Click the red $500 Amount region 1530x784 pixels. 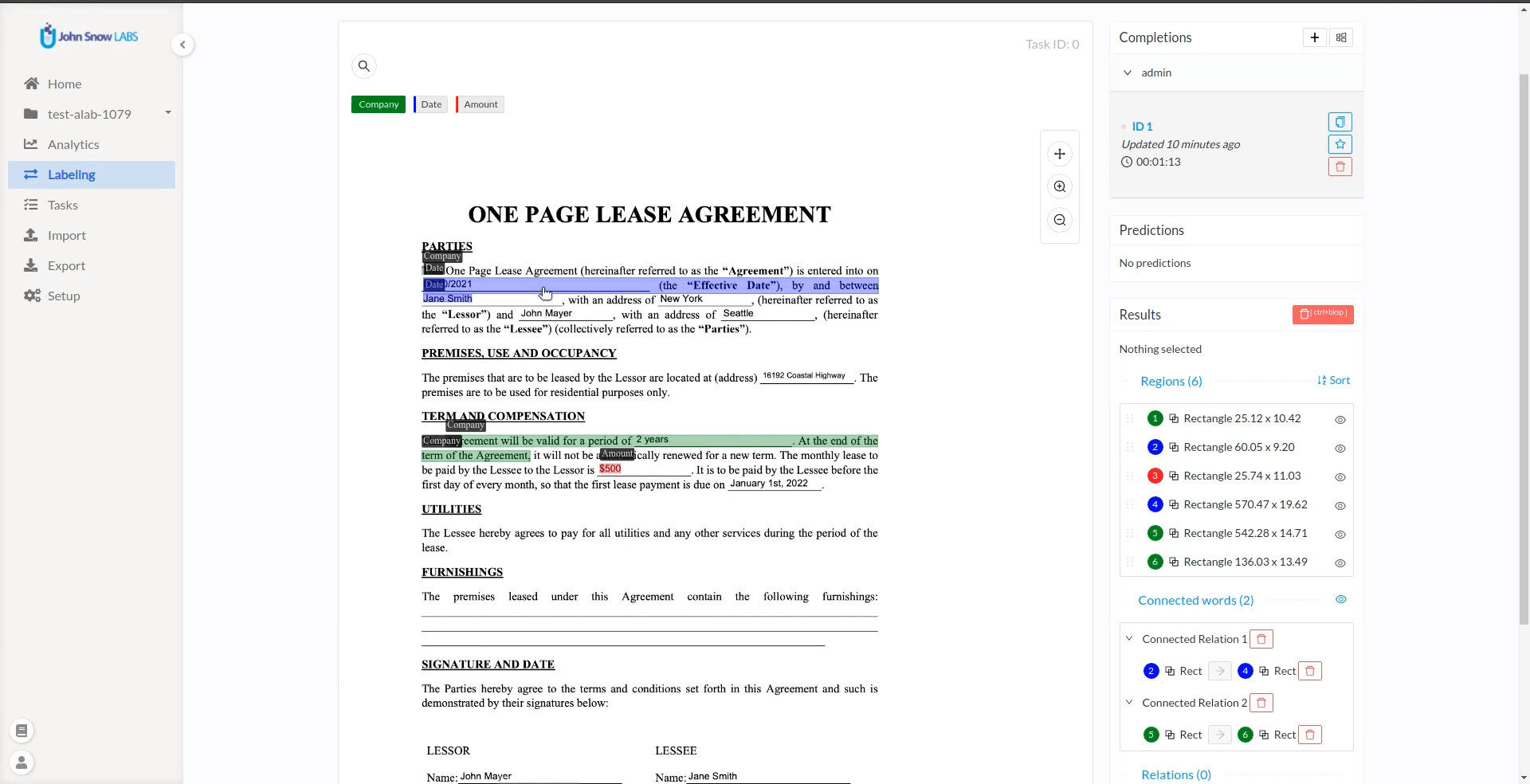610,469
